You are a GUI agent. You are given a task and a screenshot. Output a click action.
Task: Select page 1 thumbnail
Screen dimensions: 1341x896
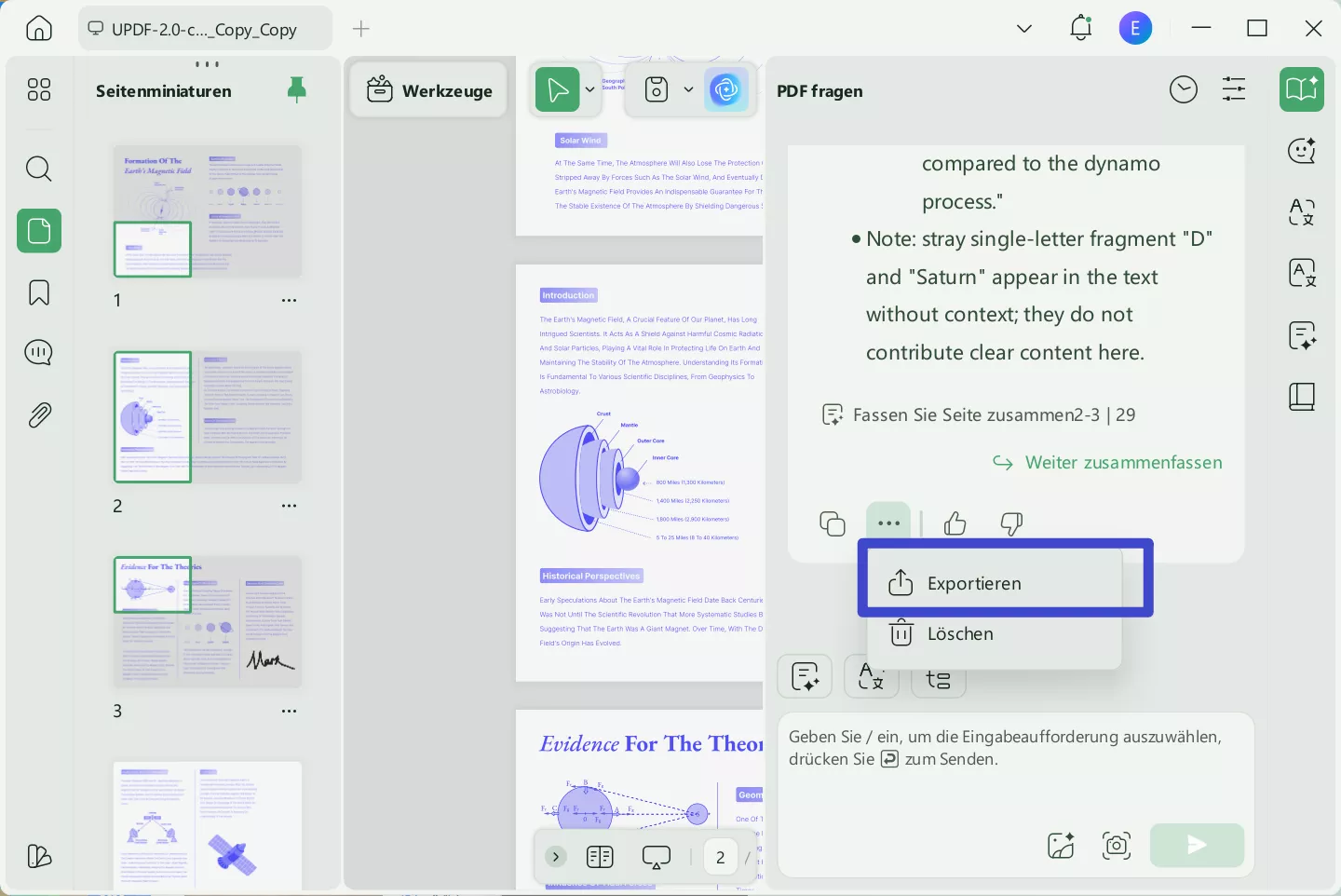[x=207, y=210]
